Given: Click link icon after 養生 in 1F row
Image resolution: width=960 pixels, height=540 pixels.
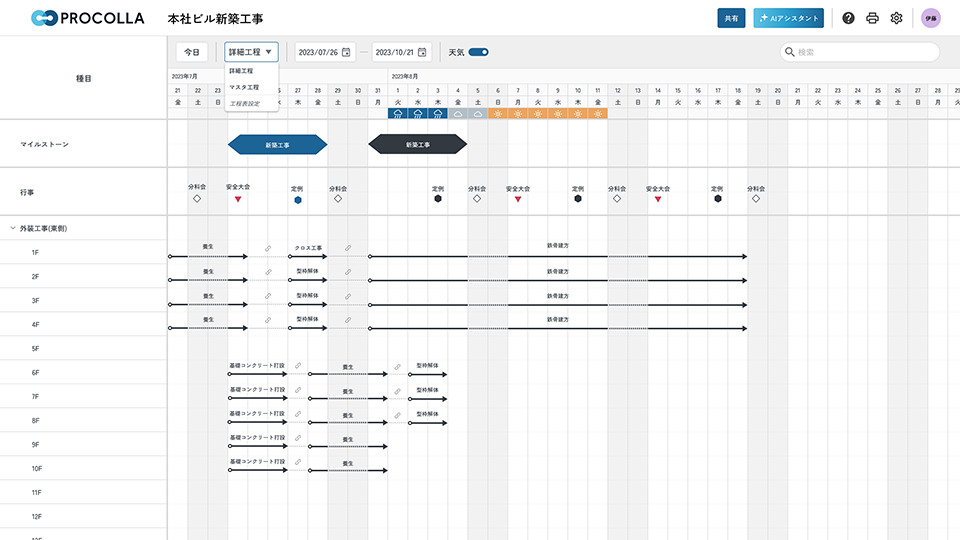Looking at the screenshot, I should [x=268, y=249].
